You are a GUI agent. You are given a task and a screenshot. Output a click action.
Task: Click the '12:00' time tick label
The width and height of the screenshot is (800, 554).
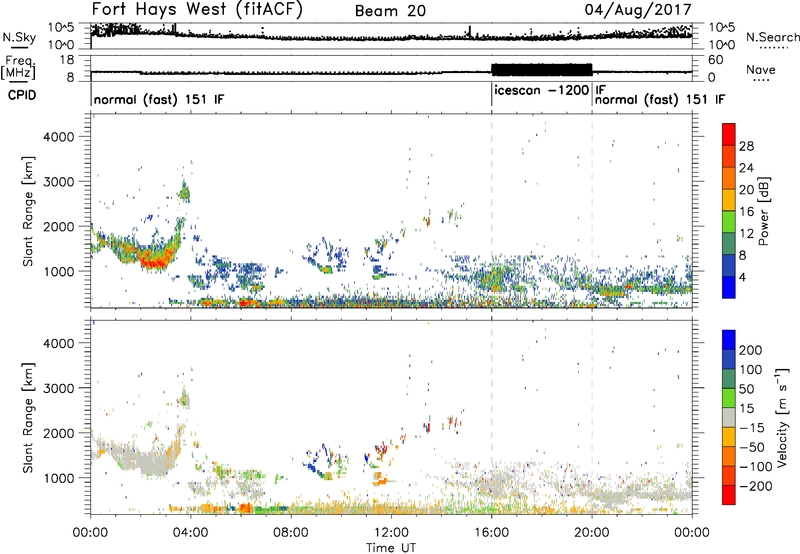click(x=391, y=533)
